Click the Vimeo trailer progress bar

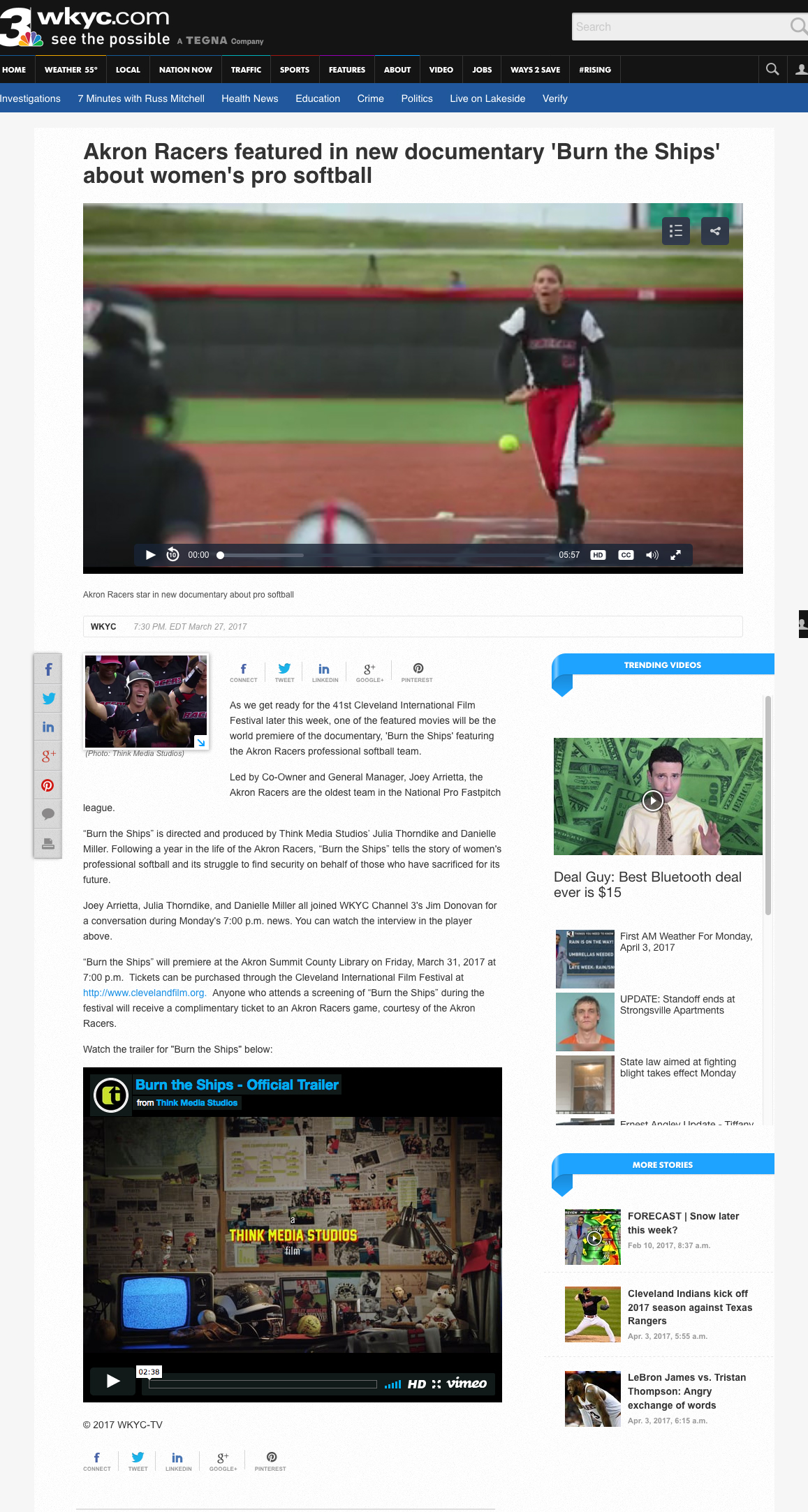pyautogui.click(x=263, y=1384)
